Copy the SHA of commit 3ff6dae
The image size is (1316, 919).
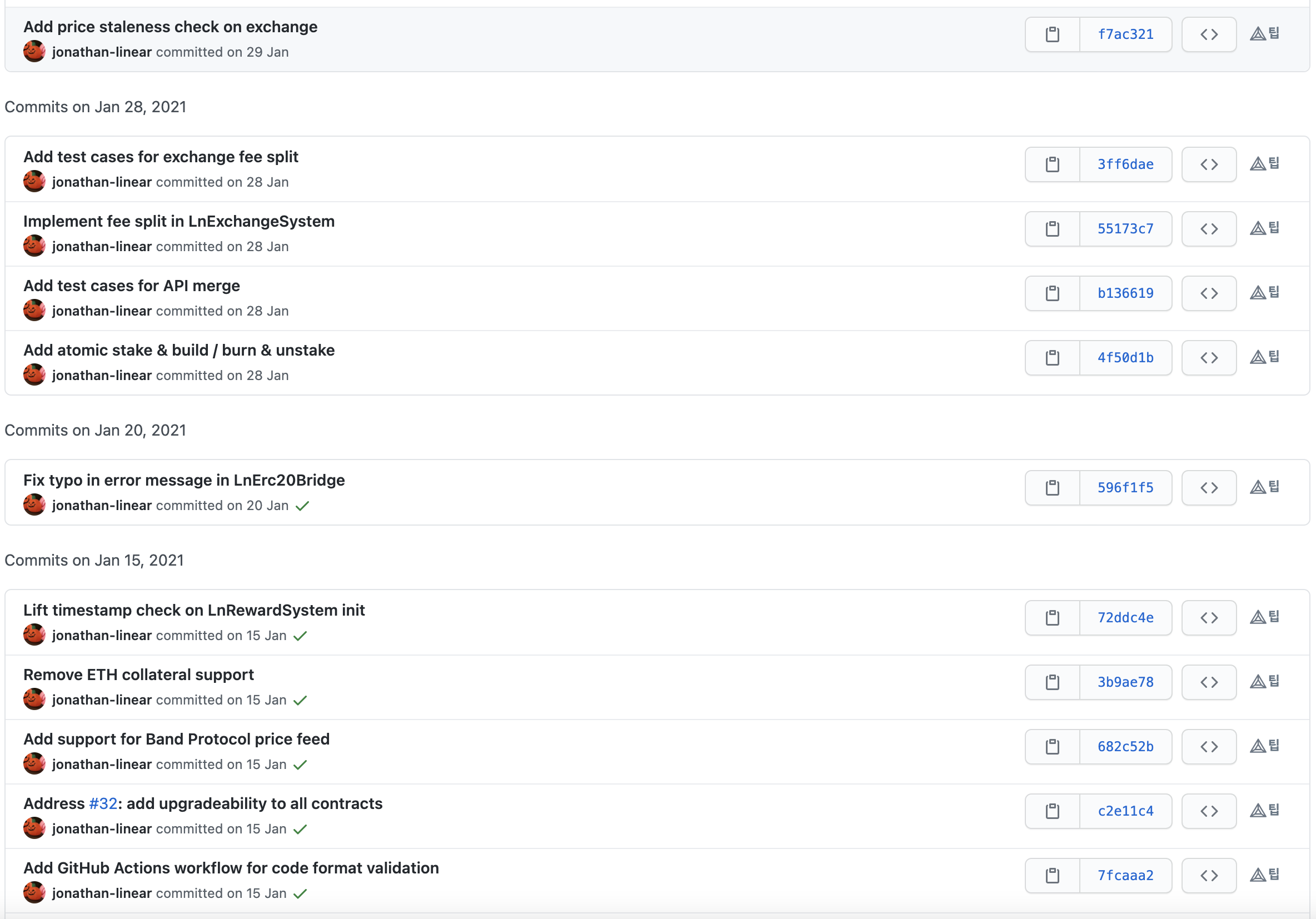click(x=1052, y=164)
